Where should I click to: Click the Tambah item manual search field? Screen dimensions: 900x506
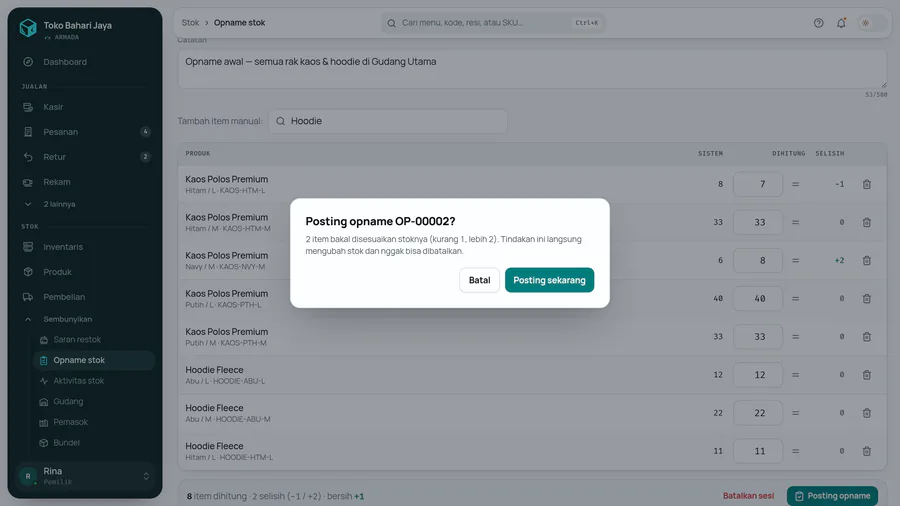pyautogui.click(x=388, y=121)
